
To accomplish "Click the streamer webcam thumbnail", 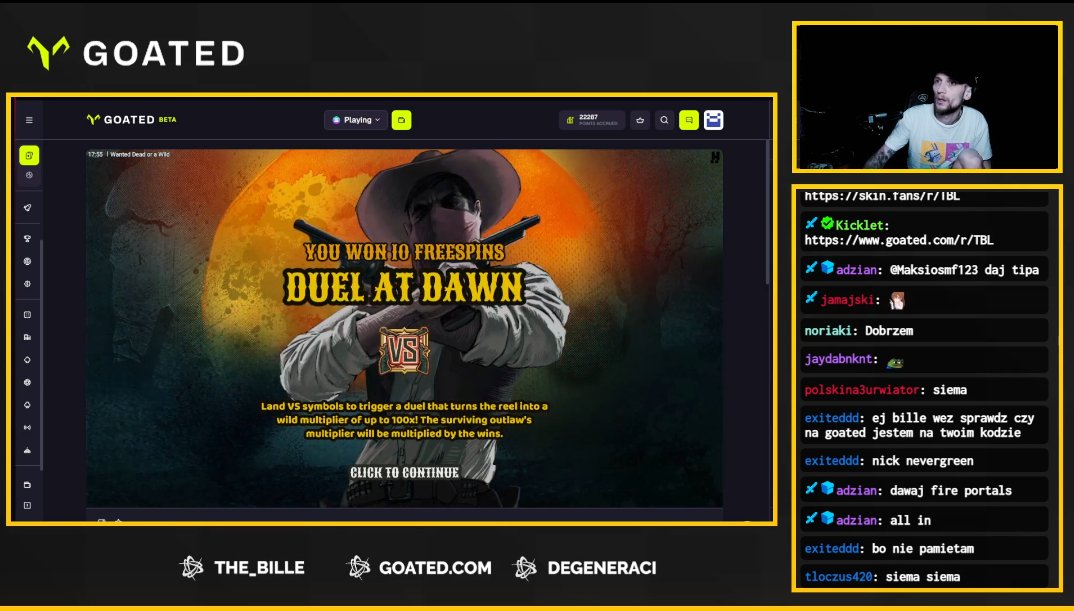I will 927,97.
